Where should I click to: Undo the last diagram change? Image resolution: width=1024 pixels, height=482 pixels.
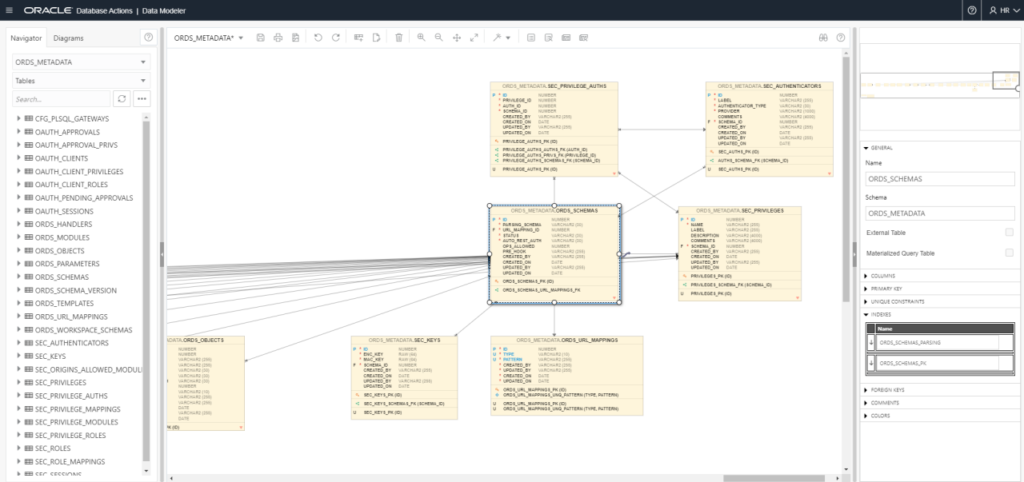318,38
